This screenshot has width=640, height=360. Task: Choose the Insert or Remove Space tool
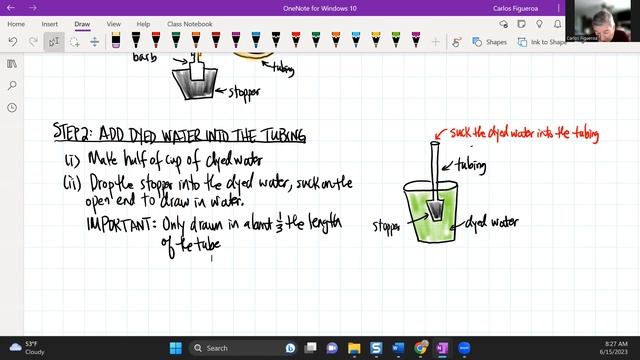coord(94,42)
